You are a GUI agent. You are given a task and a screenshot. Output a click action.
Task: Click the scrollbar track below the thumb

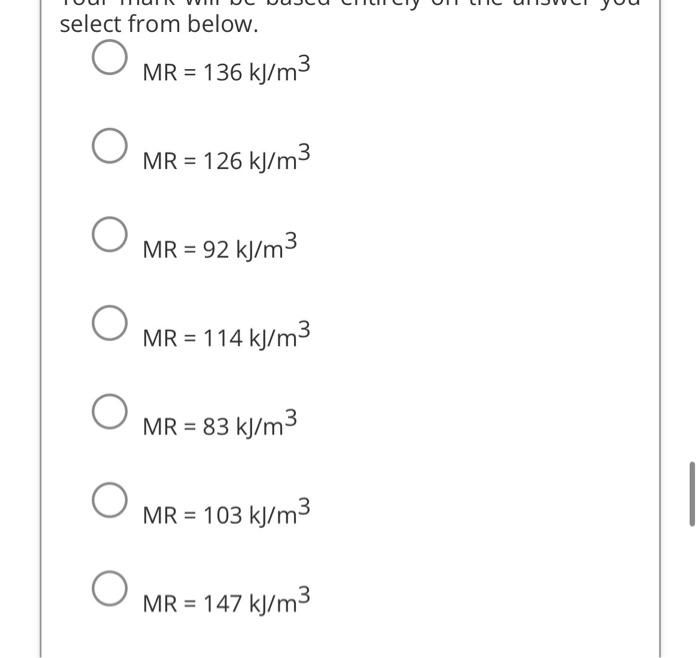692,592
